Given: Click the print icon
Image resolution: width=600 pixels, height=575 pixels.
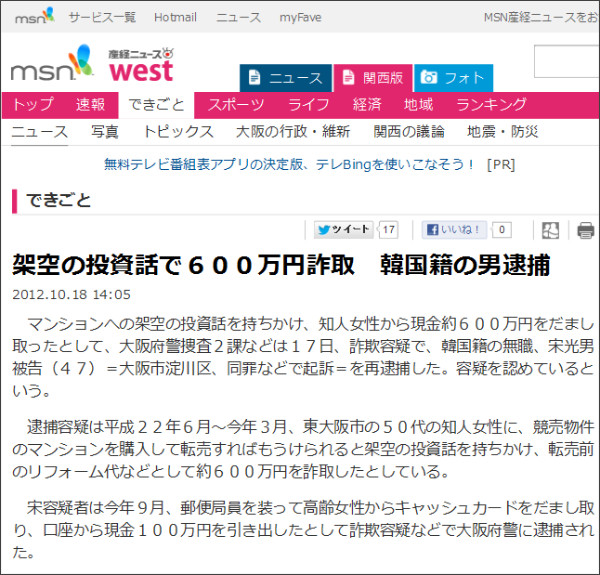Looking at the screenshot, I should pyautogui.click(x=585, y=230).
